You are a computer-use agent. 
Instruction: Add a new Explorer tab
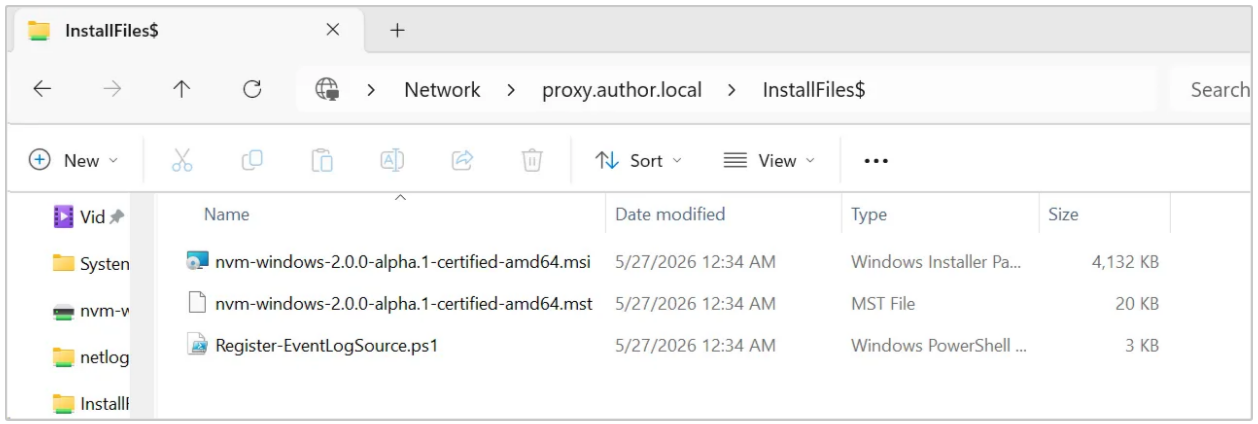coord(396,30)
